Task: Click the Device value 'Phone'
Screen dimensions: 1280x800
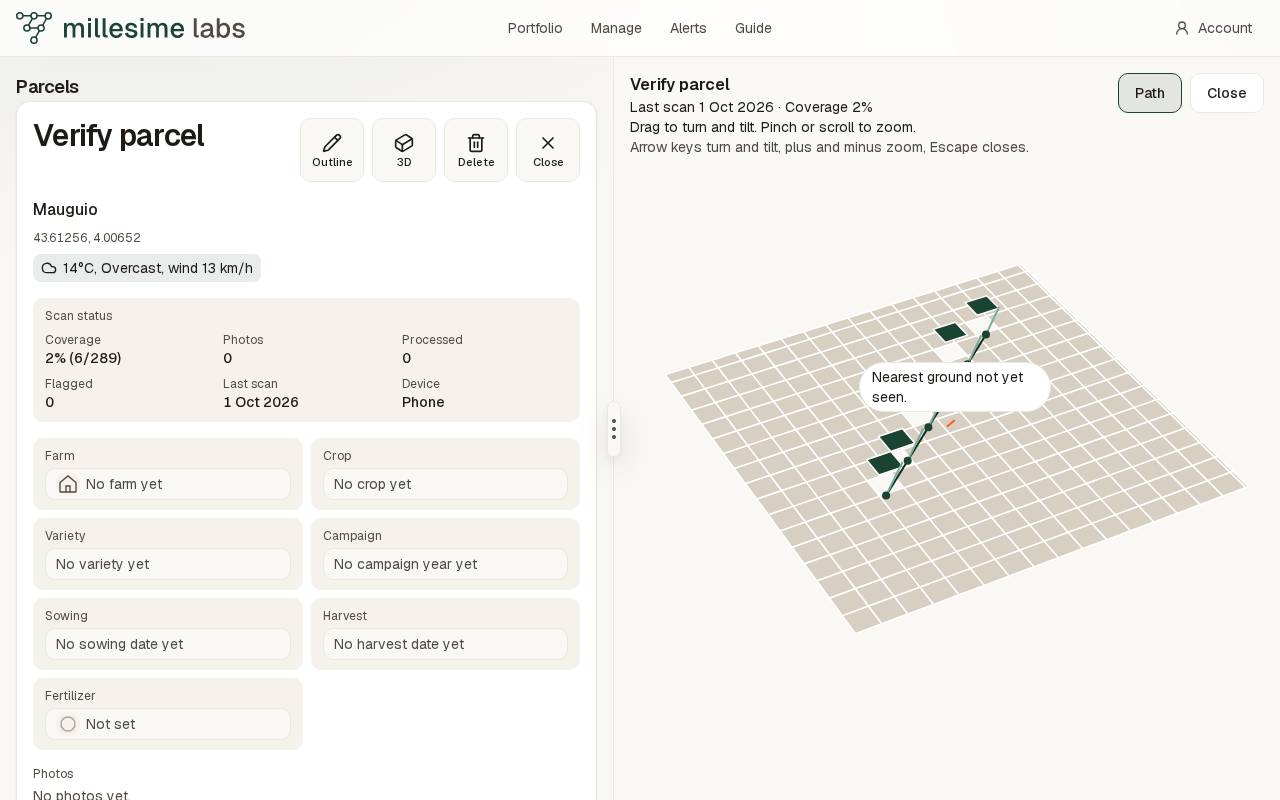Action: tap(423, 402)
